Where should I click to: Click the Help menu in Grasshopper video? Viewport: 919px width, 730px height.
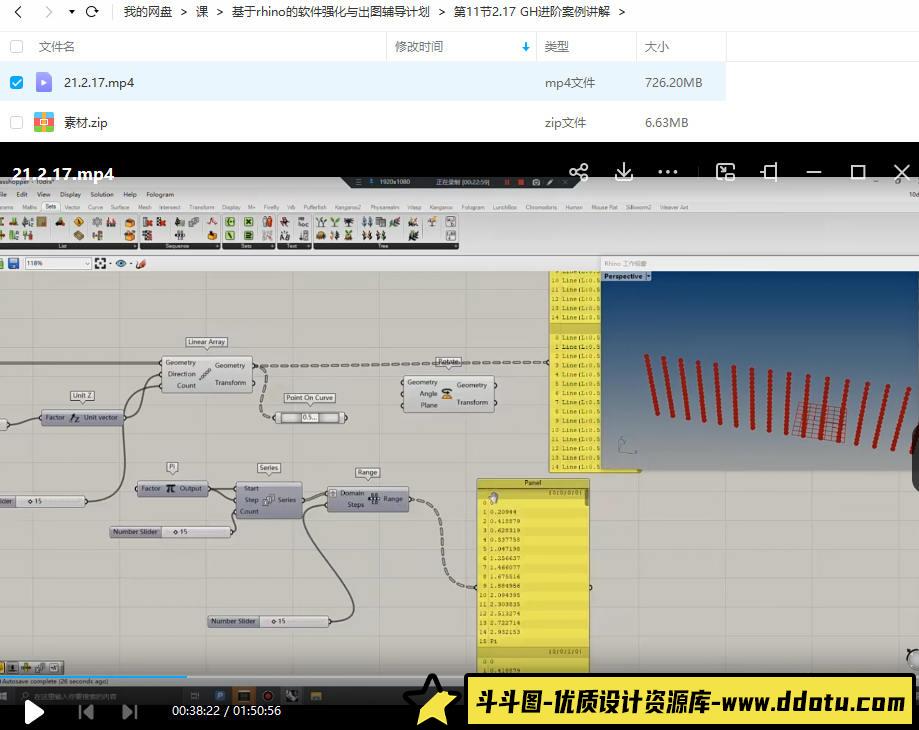(130, 195)
